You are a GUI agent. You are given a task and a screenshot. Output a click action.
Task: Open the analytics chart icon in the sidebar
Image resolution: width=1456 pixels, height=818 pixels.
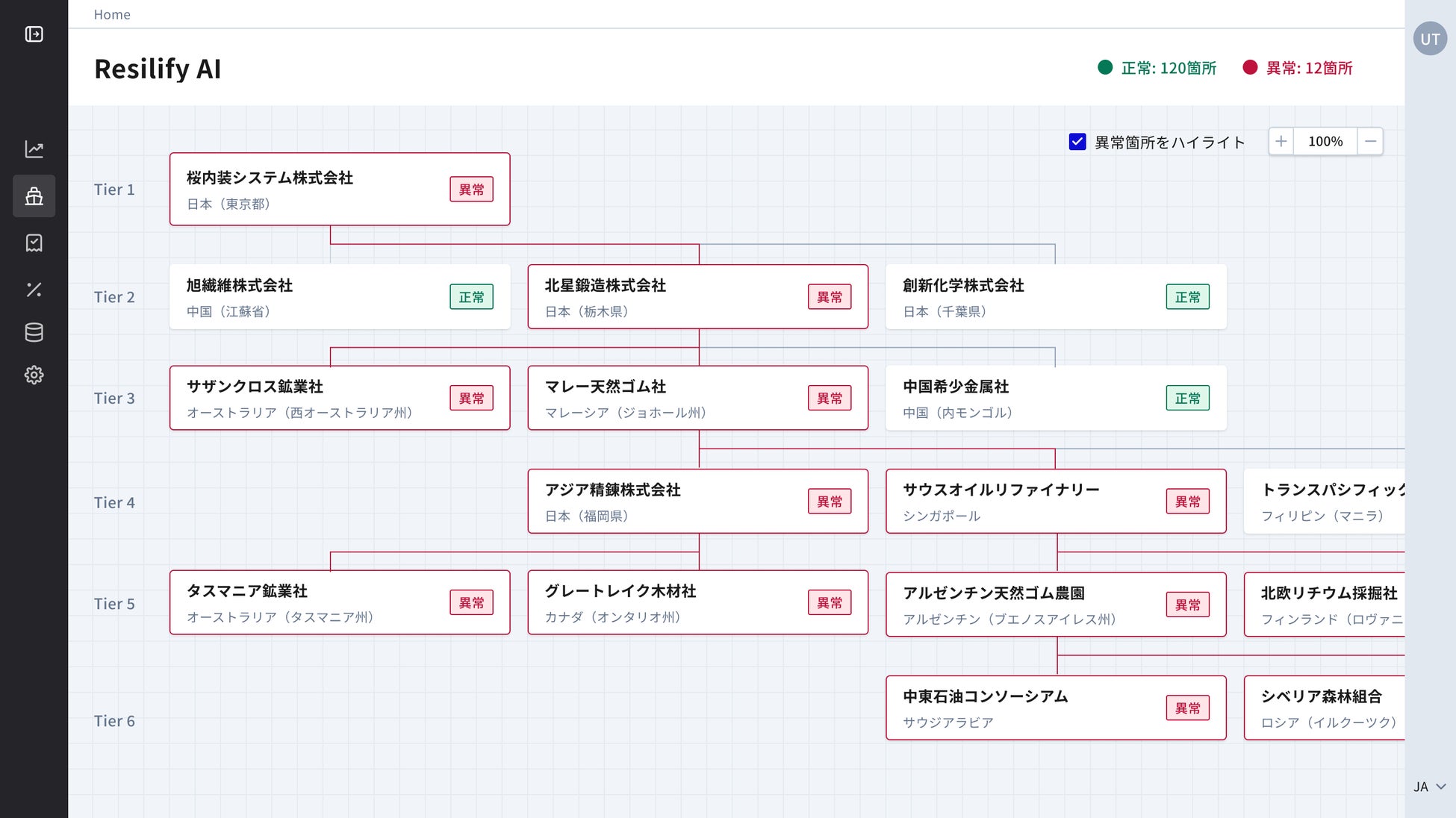[x=34, y=149]
